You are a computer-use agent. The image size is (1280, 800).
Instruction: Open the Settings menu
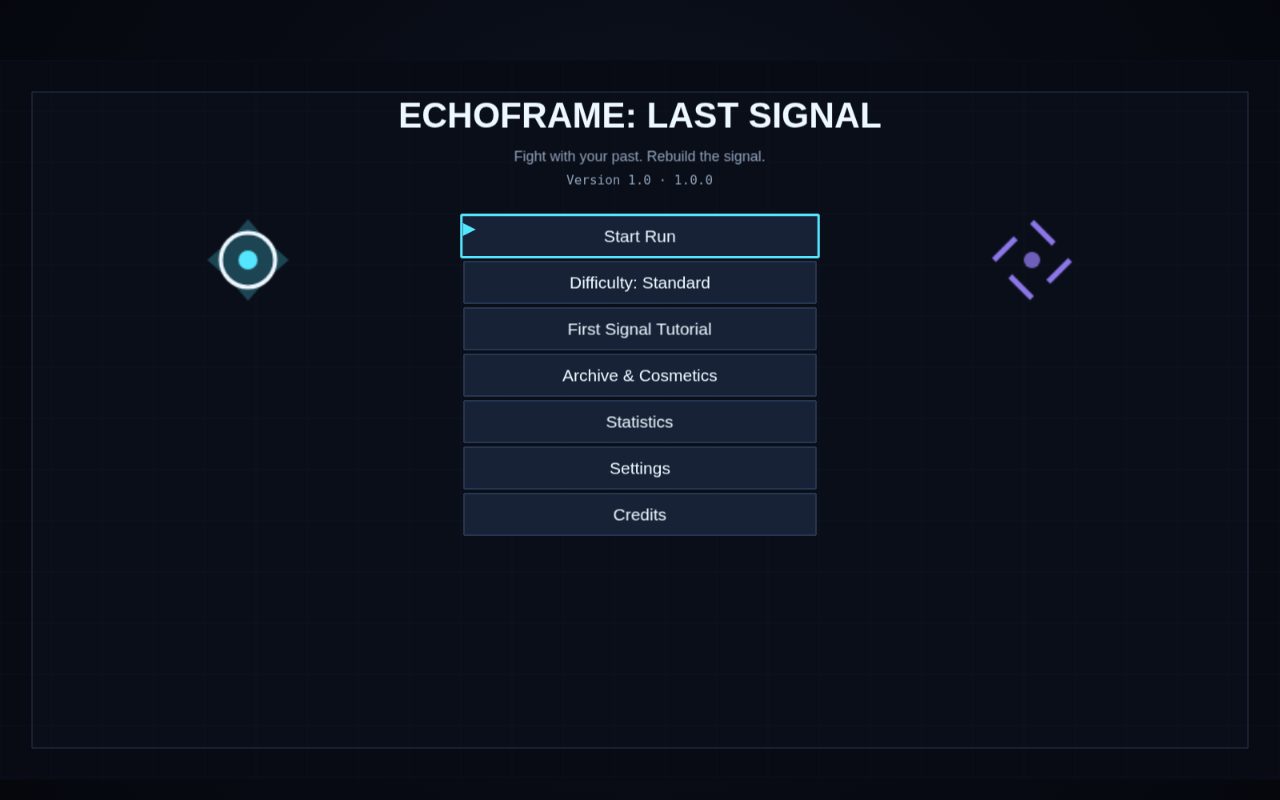[x=640, y=468]
